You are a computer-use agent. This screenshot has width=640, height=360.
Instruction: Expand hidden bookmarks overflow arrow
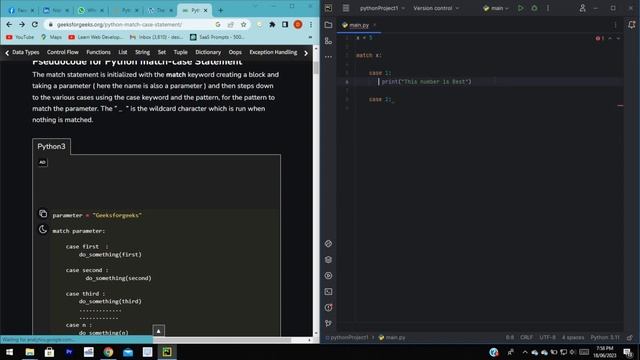pos(310,37)
